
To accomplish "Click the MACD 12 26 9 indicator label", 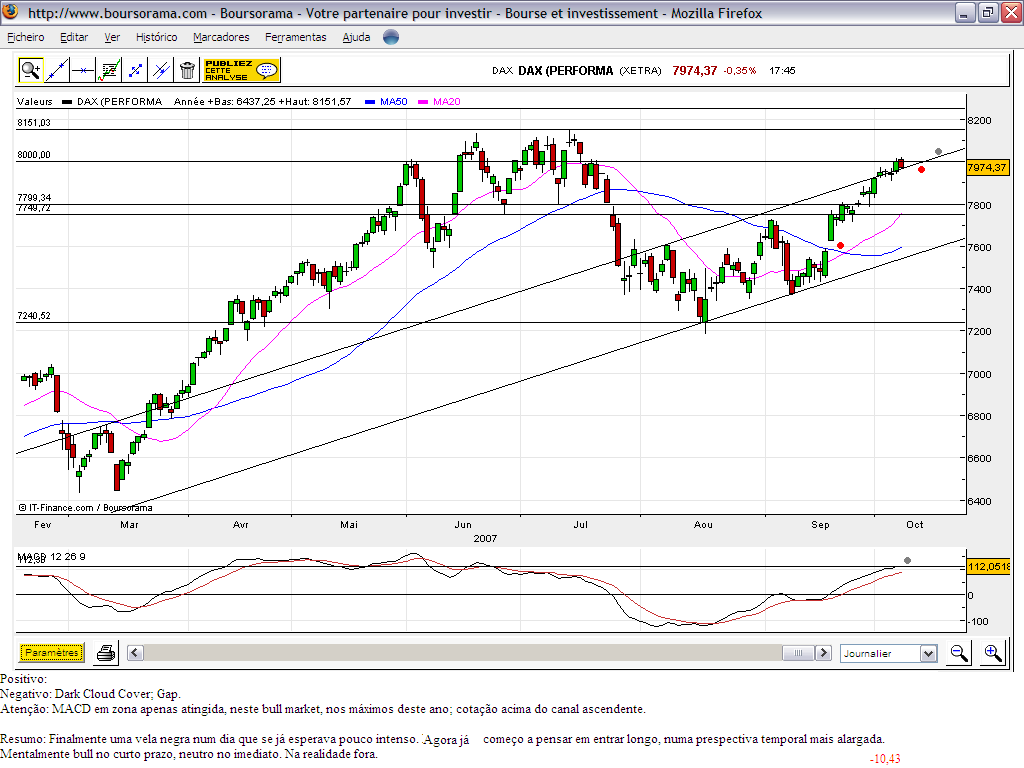I will pos(52,557).
